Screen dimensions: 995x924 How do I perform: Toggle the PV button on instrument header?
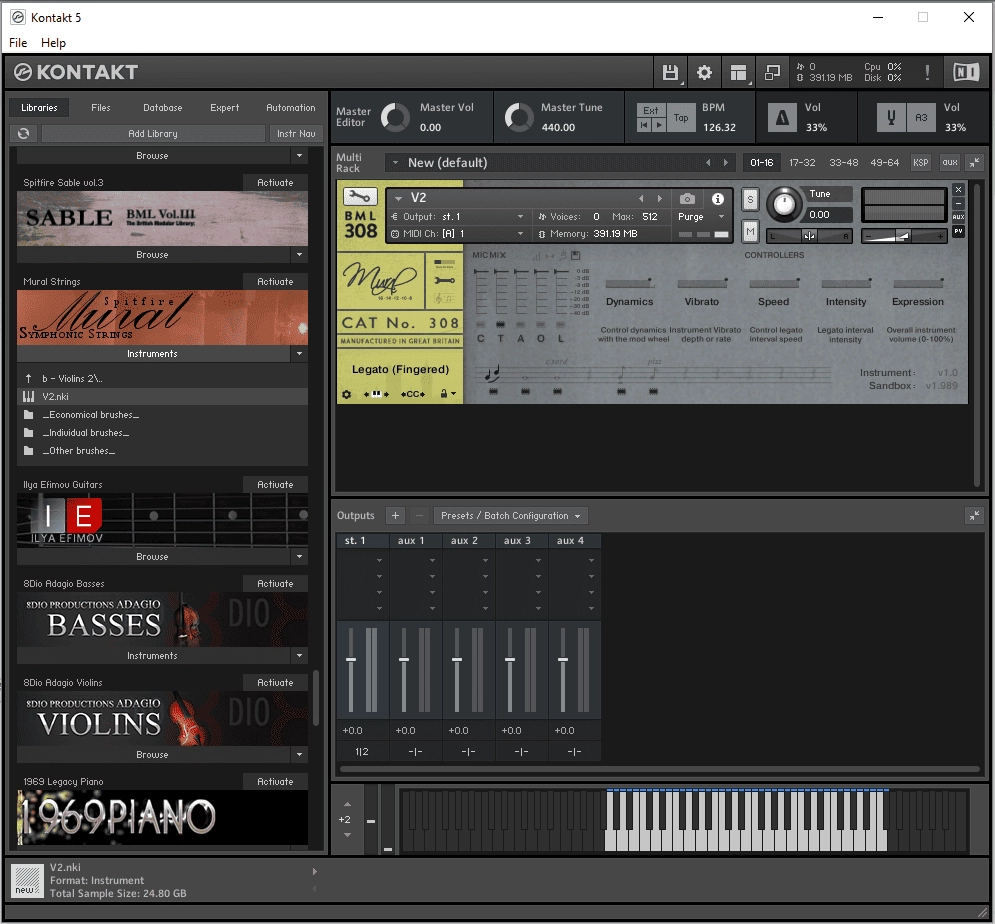(958, 232)
